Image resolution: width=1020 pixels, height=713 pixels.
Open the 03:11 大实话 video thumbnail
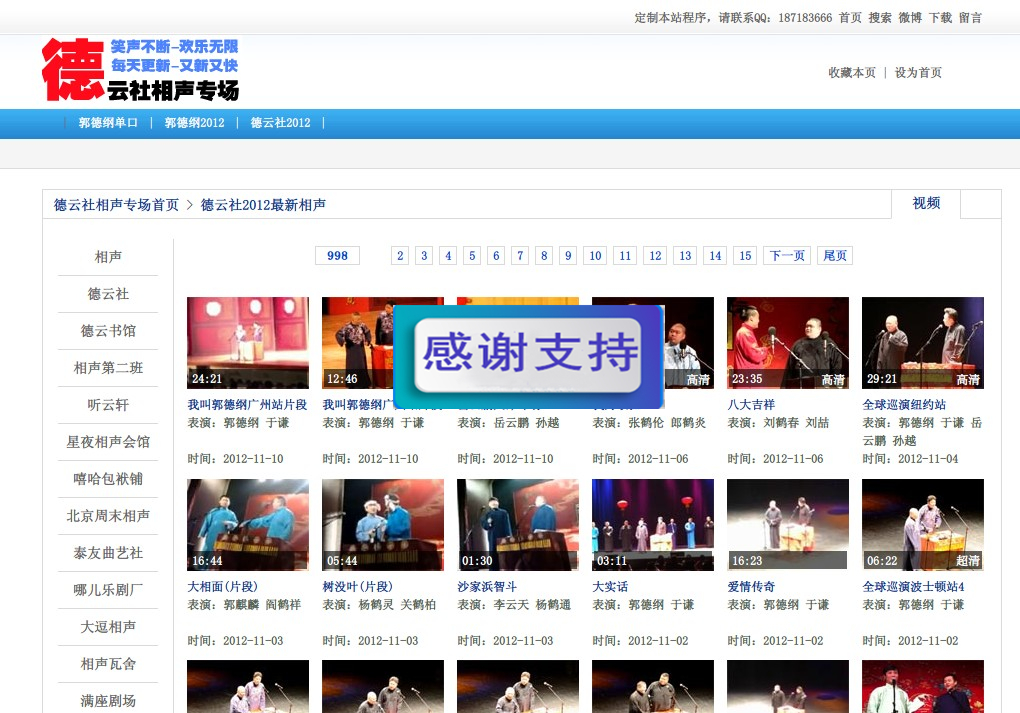[652, 525]
